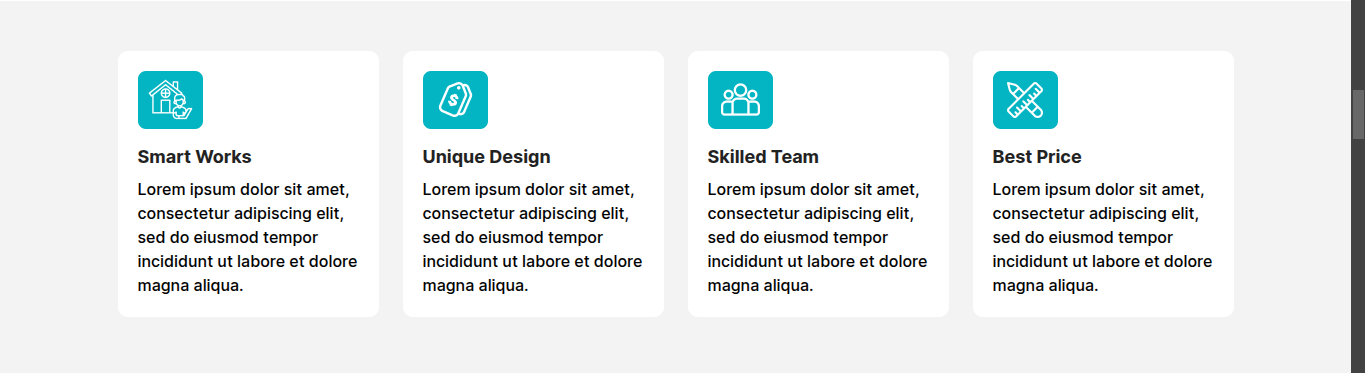Image resolution: width=1365 pixels, height=373 pixels.
Task: Click the price tag icon
Action: click(455, 100)
